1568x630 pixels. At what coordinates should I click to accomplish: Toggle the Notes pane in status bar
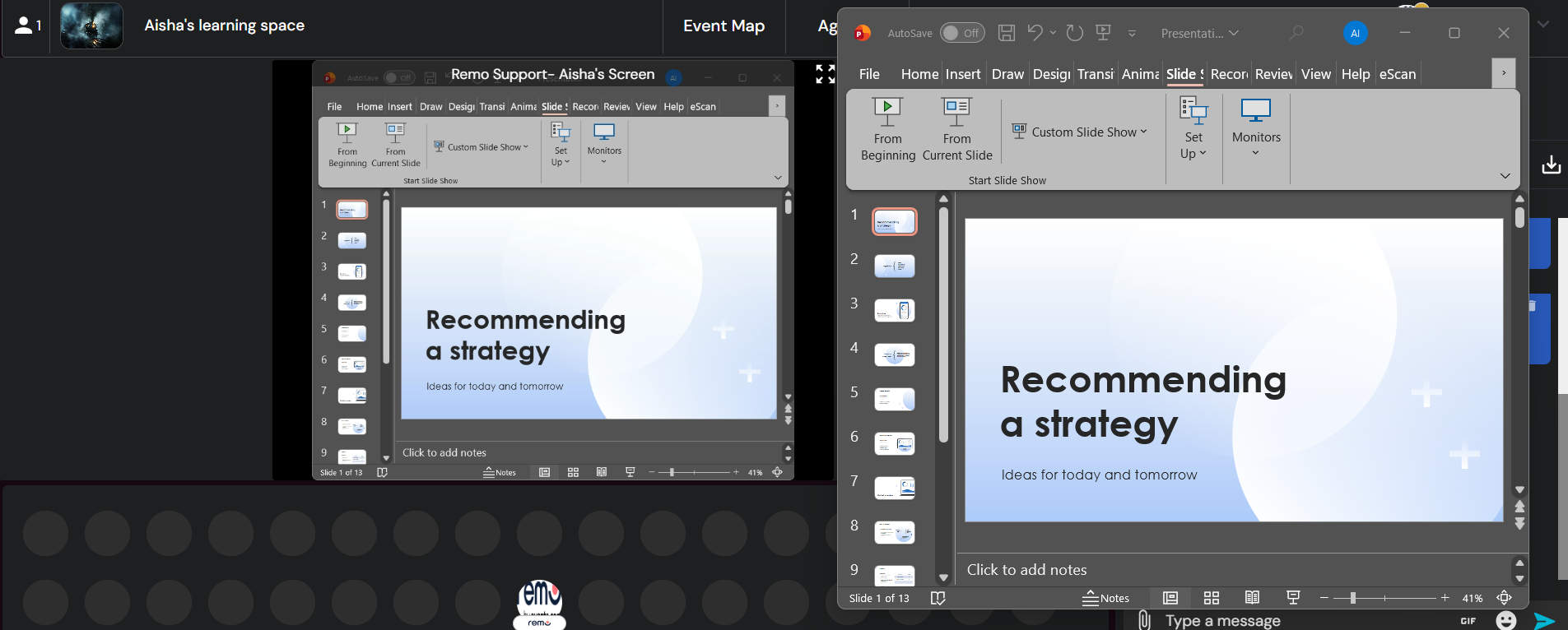pyautogui.click(x=1105, y=598)
